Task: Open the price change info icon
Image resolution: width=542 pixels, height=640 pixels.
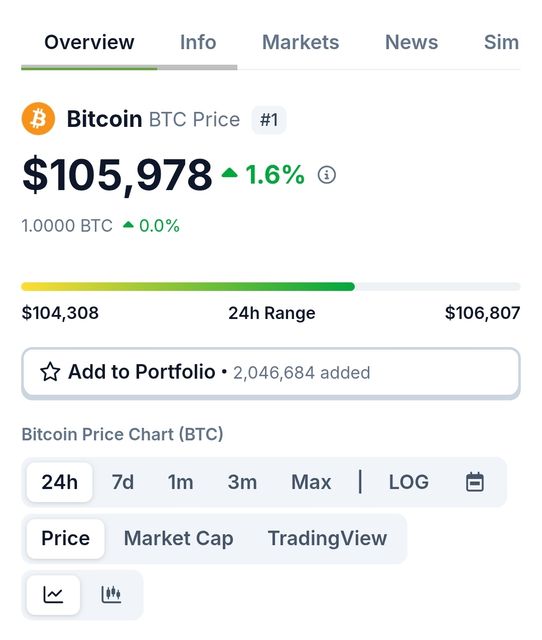Action: (x=327, y=175)
